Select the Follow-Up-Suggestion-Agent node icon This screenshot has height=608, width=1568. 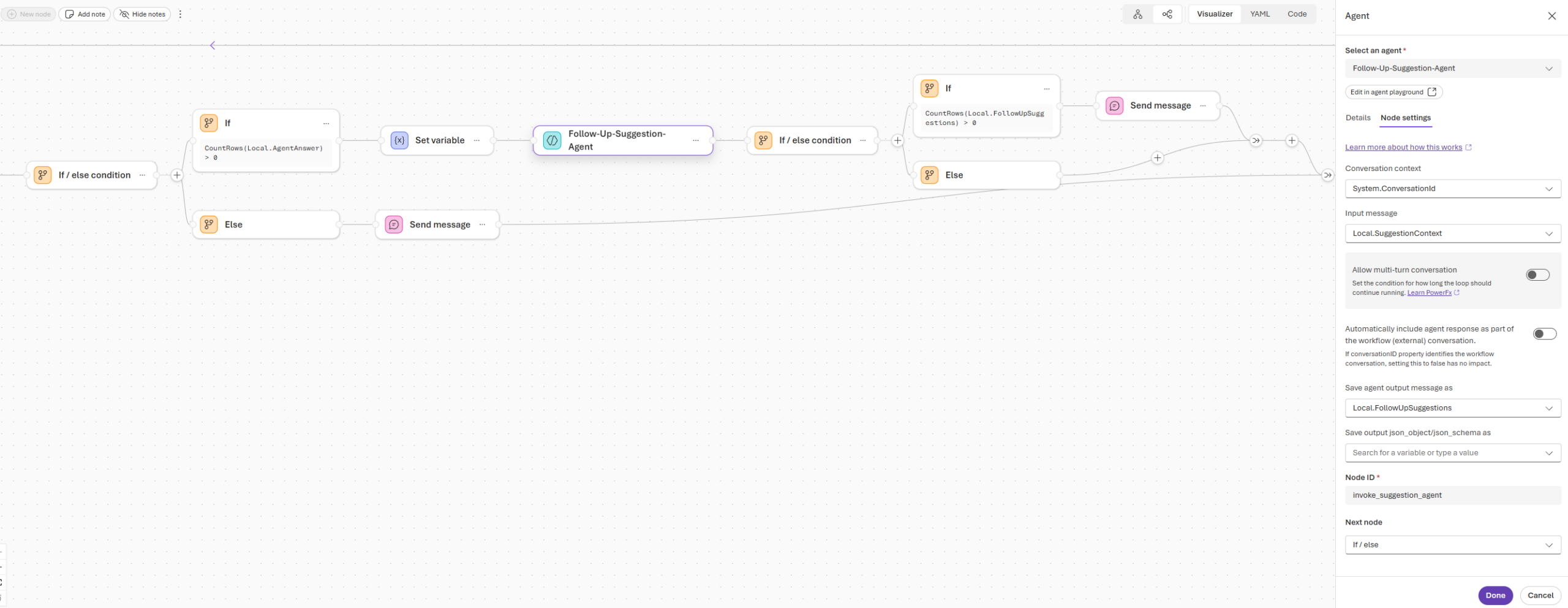click(x=552, y=140)
